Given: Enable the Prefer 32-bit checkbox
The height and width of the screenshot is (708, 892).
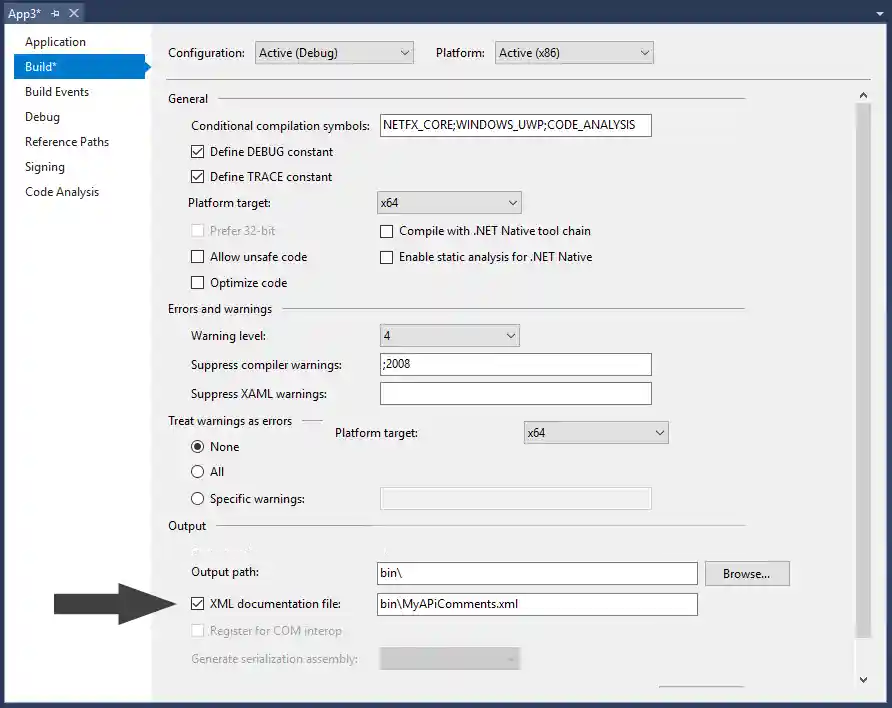Looking at the screenshot, I should (196, 231).
